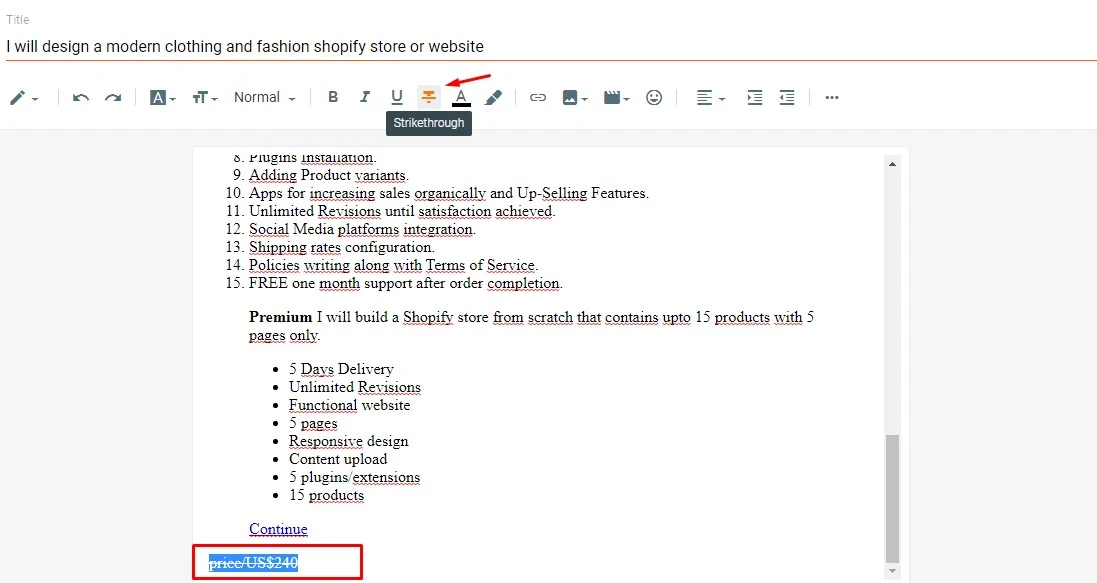Click the vertical scrollbar thumb
Screen dimensions: 1097x583
click(892, 499)
